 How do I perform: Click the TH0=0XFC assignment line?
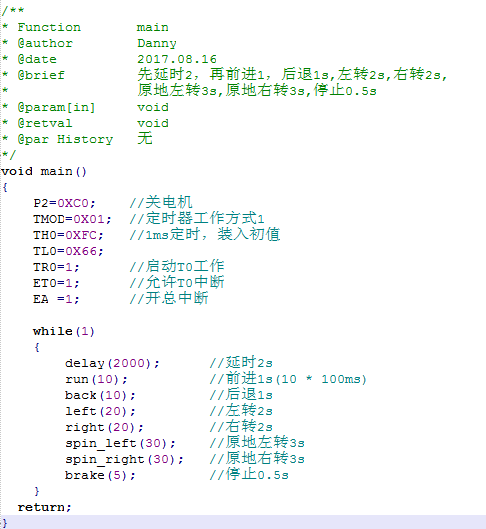pos(68,235)
